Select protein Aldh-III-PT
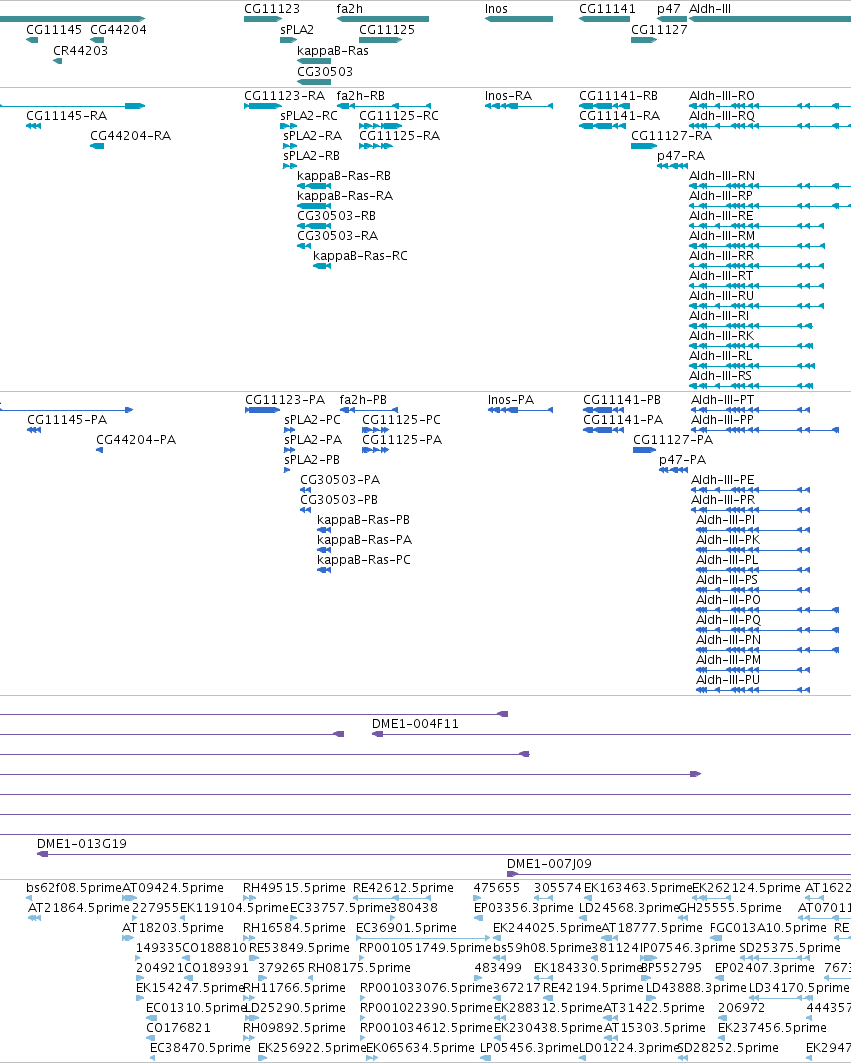Image resolution: width=851 pixels, height=1063 pixels. point(722,400)
